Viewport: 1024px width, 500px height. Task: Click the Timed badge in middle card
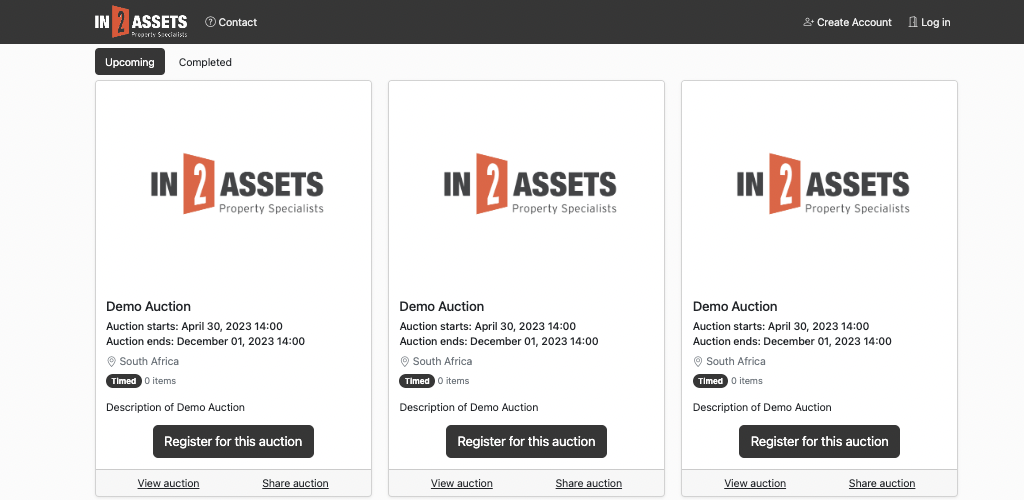pyautogui.click(x=417, y=381)
